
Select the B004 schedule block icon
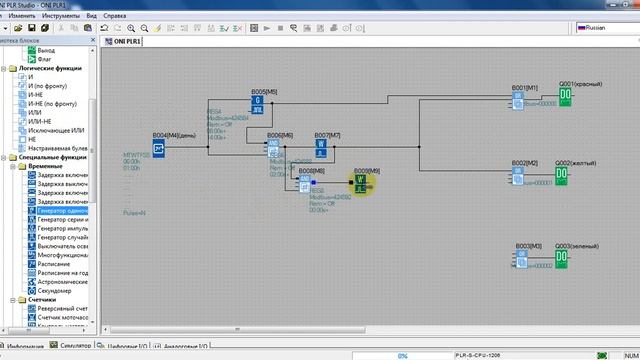click(159, 149)
